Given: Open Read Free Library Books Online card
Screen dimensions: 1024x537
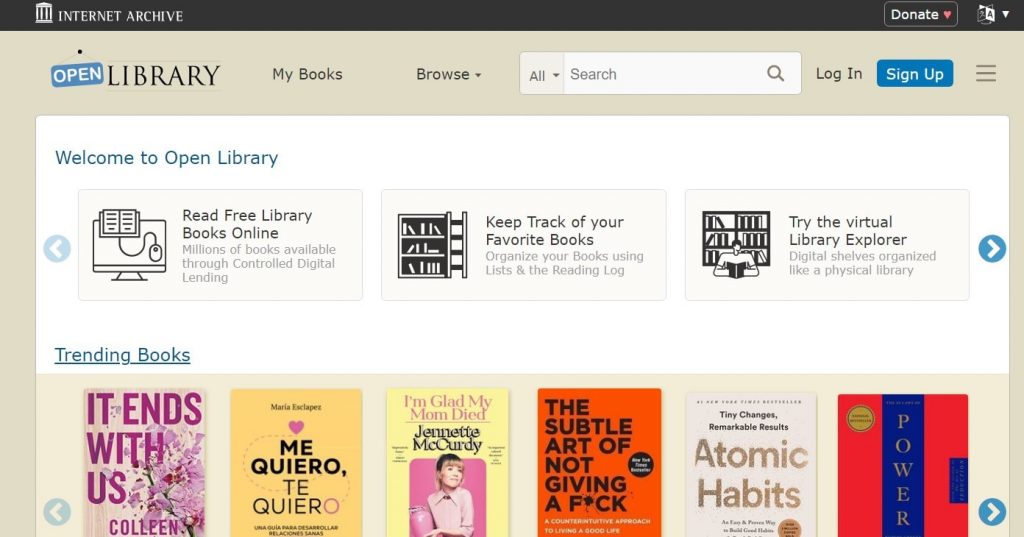Looking at the screenshot, I should (220, 245).
